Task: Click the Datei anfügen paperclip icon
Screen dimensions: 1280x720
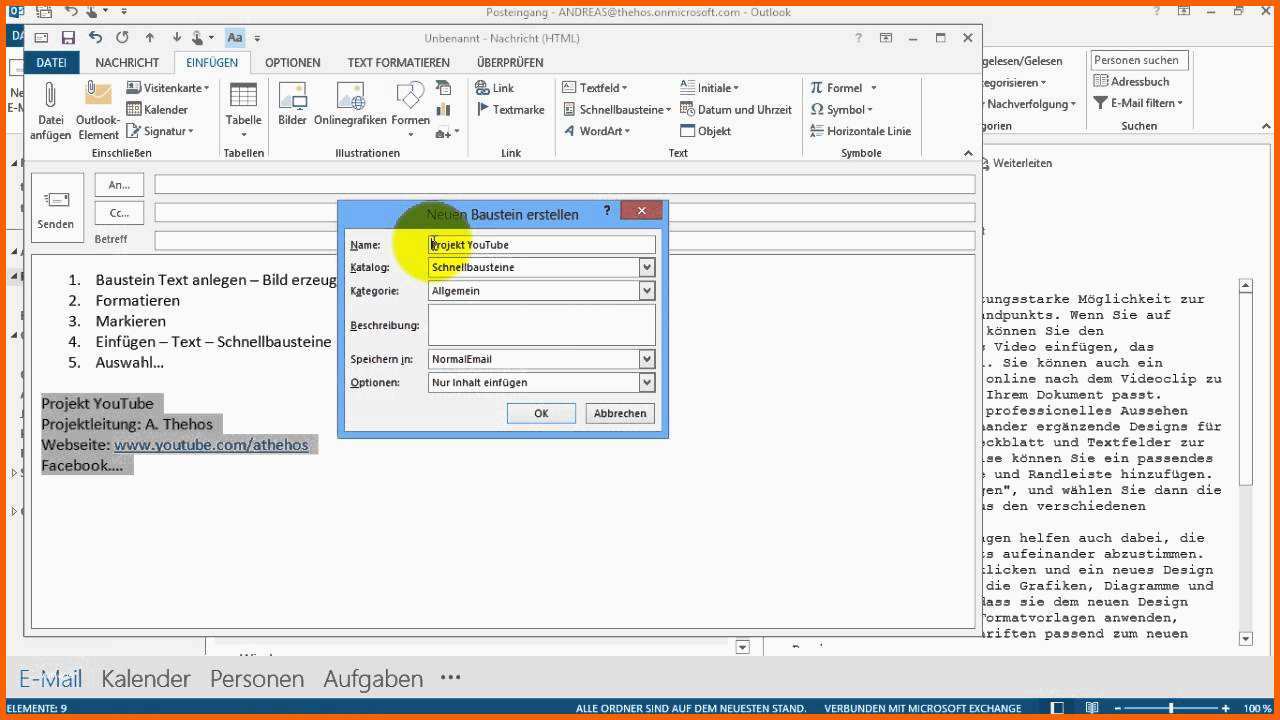Action: 50,98
